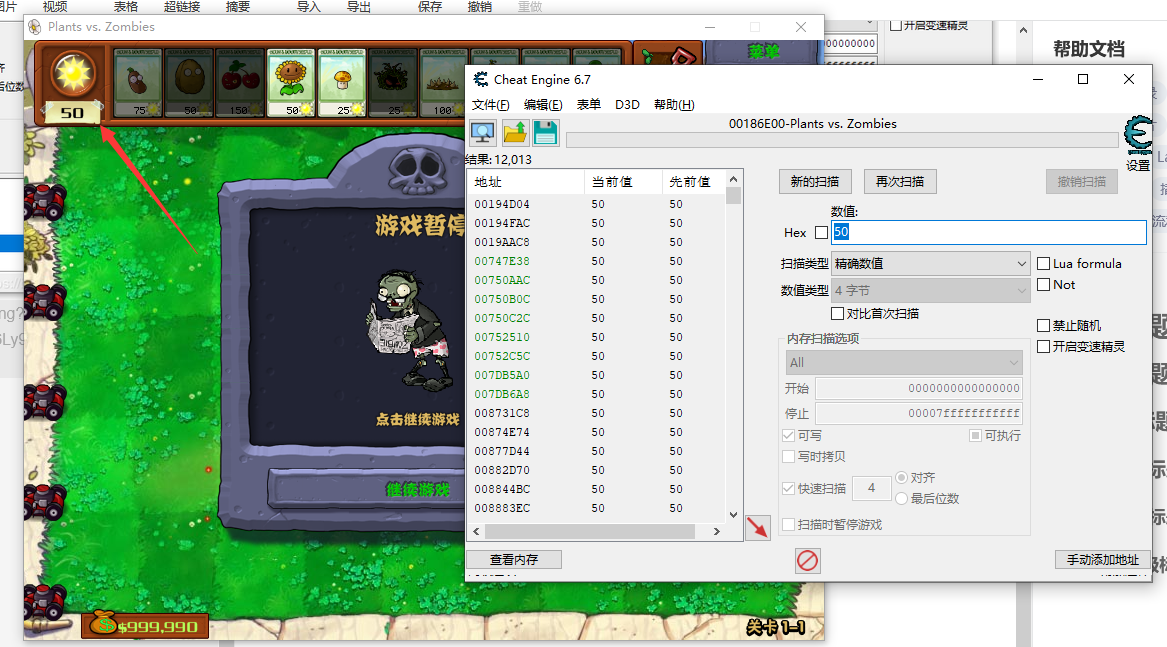The height and width of the screenshot is (647, 1167).
Task: Click the 当前值 column header
Action: [624, 182]
